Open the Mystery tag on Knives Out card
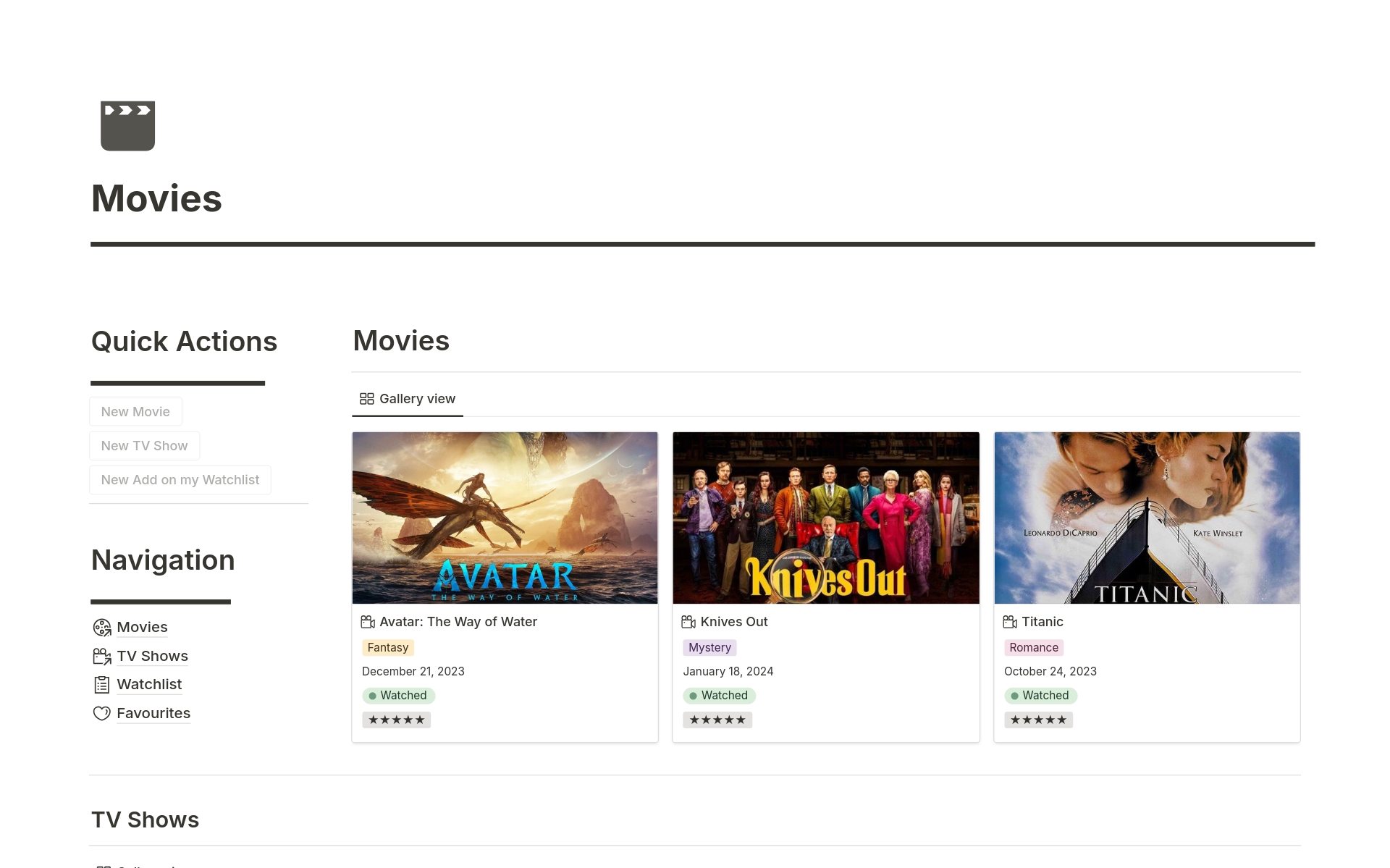This screenshot has height=868, width=1390. tap(709, 647)
